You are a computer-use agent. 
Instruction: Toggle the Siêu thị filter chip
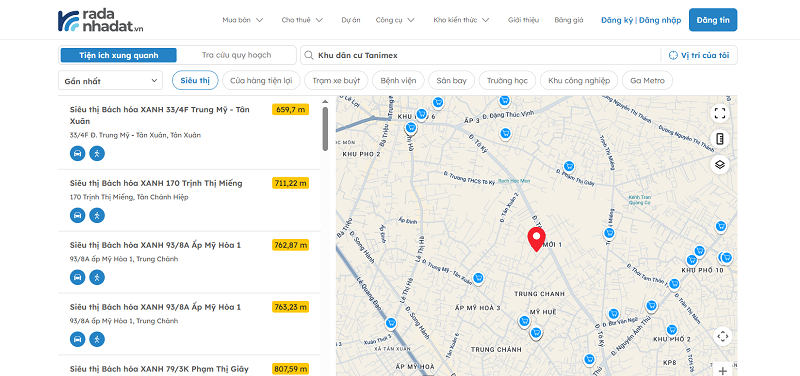(195, 81)
